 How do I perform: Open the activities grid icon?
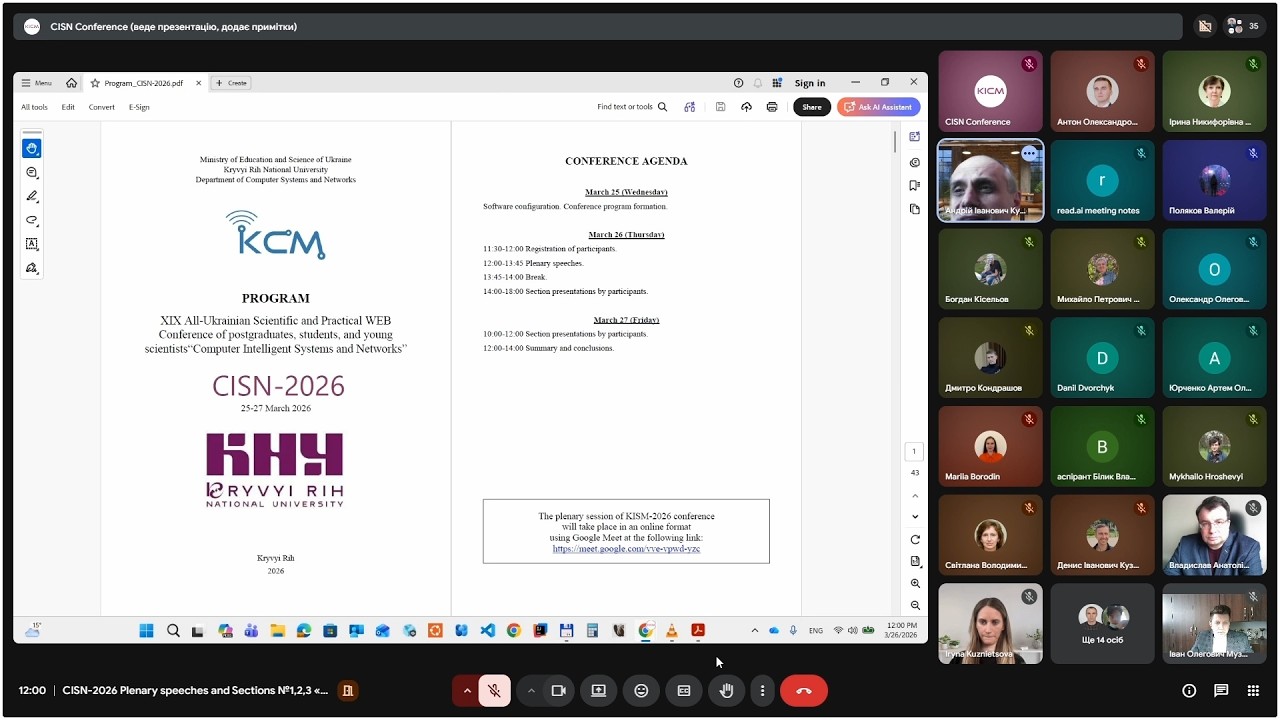tap(1253, 690)
